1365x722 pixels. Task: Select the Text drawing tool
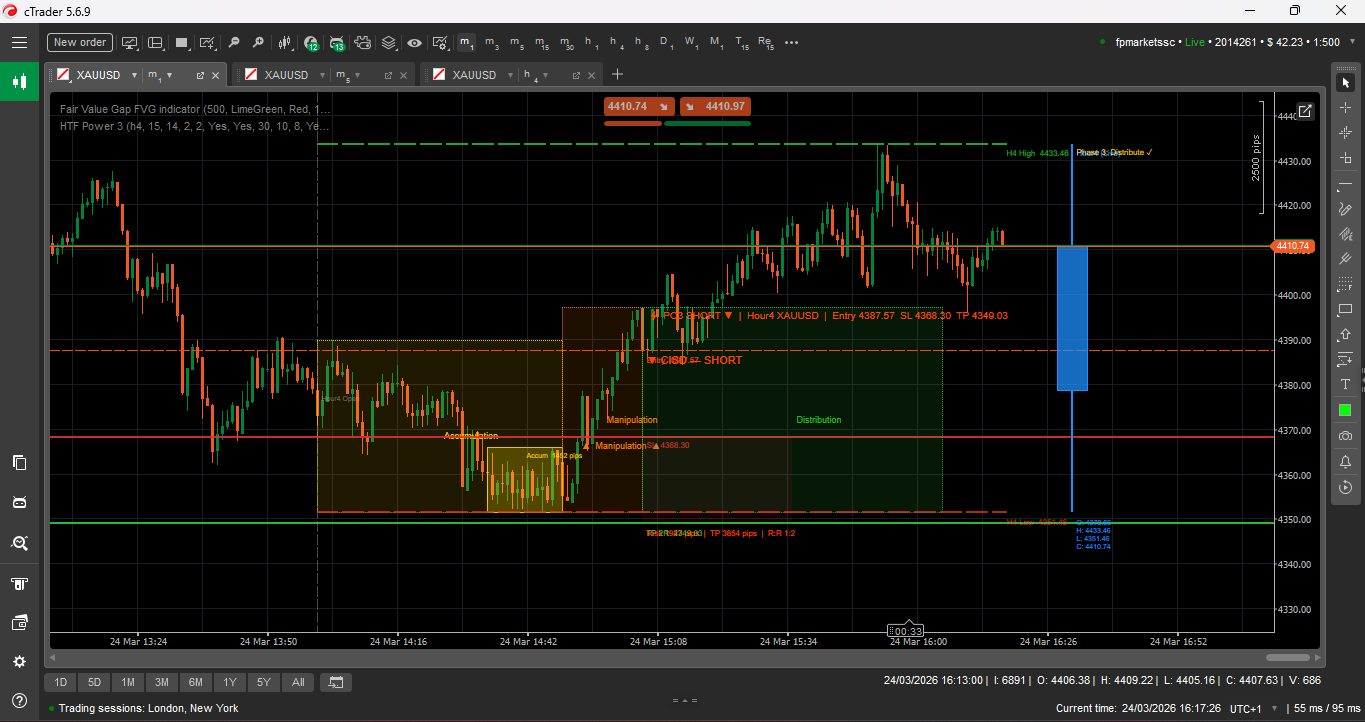[x=1345, y=385]
